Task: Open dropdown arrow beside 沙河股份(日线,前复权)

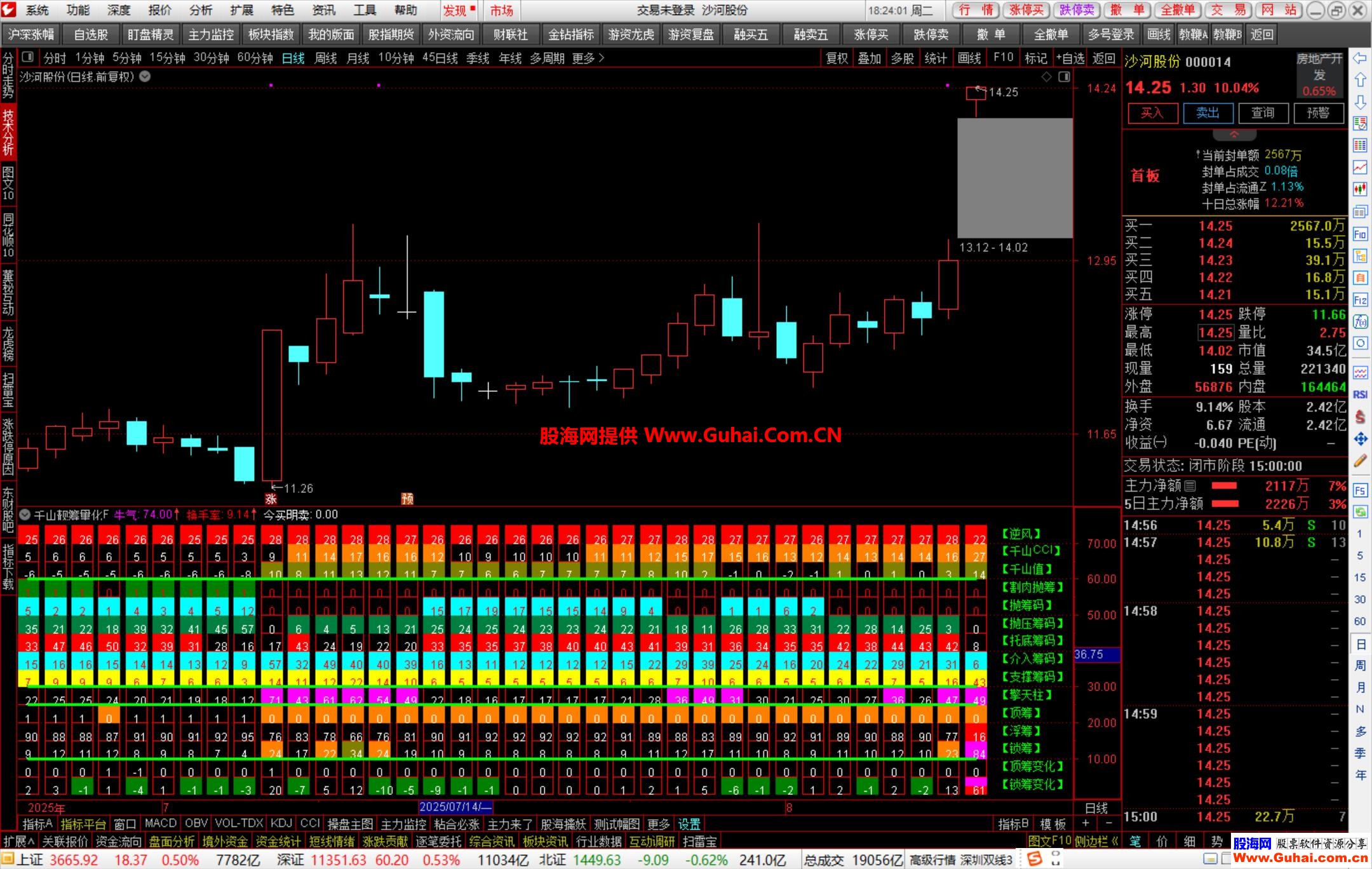Action: tap(145, 77)
